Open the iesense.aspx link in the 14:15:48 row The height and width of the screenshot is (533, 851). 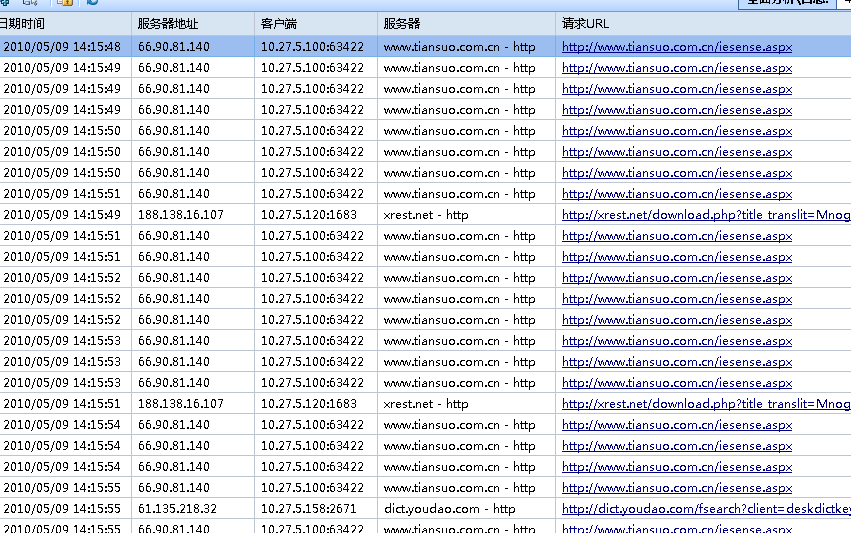(677, 47)
